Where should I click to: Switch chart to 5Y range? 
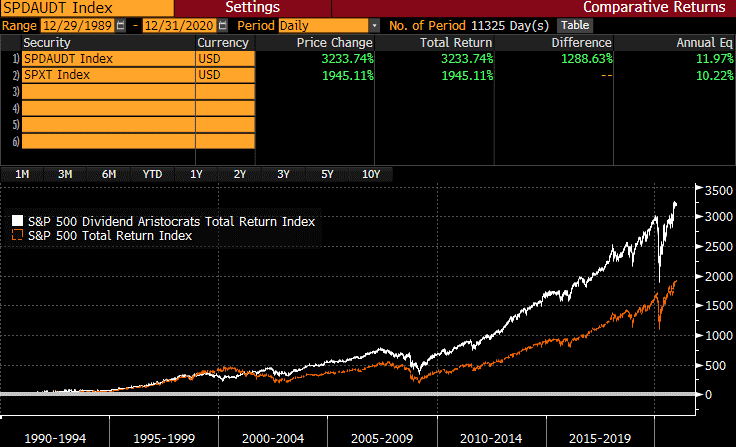point(327,174)
